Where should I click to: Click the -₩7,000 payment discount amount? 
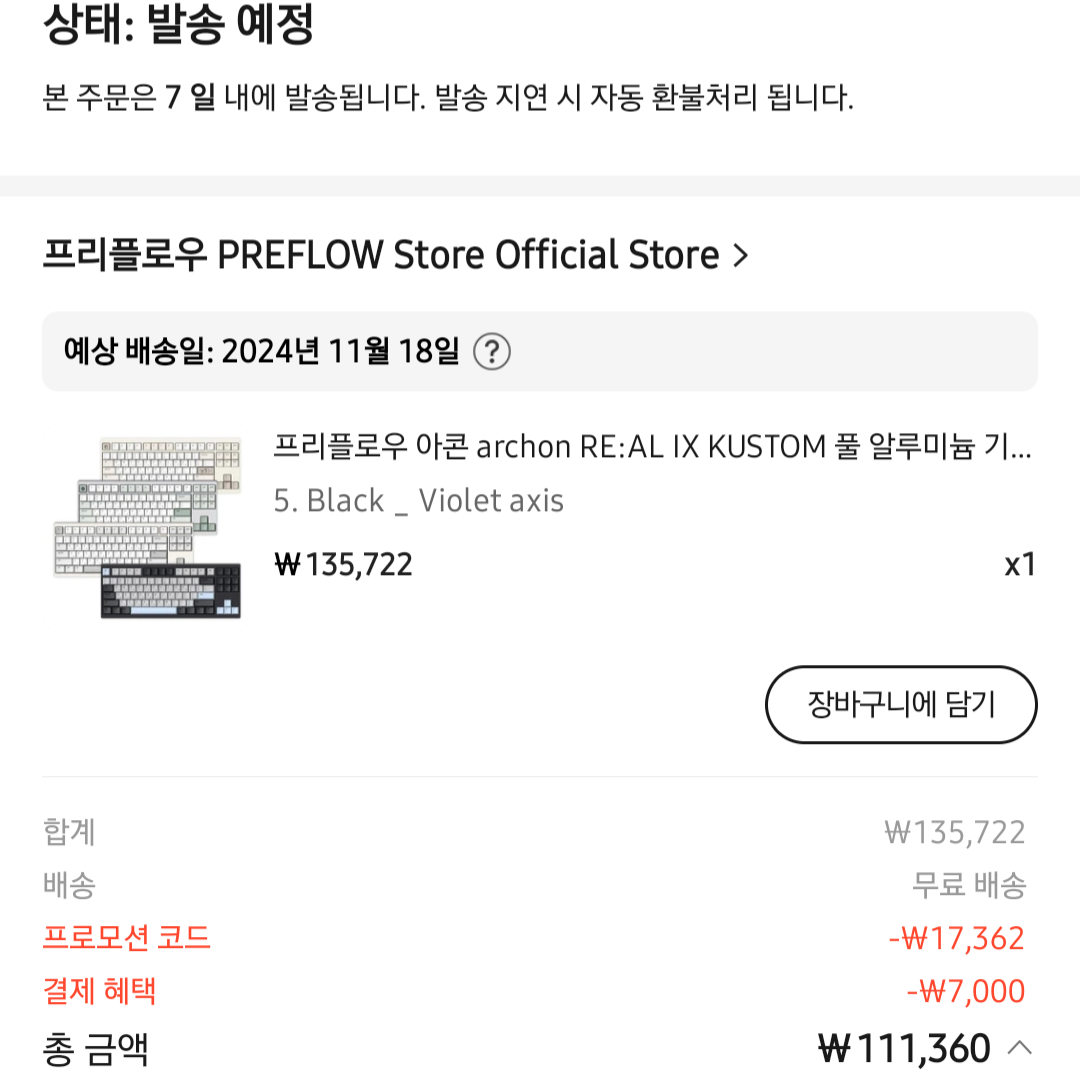tap(963, 992)
